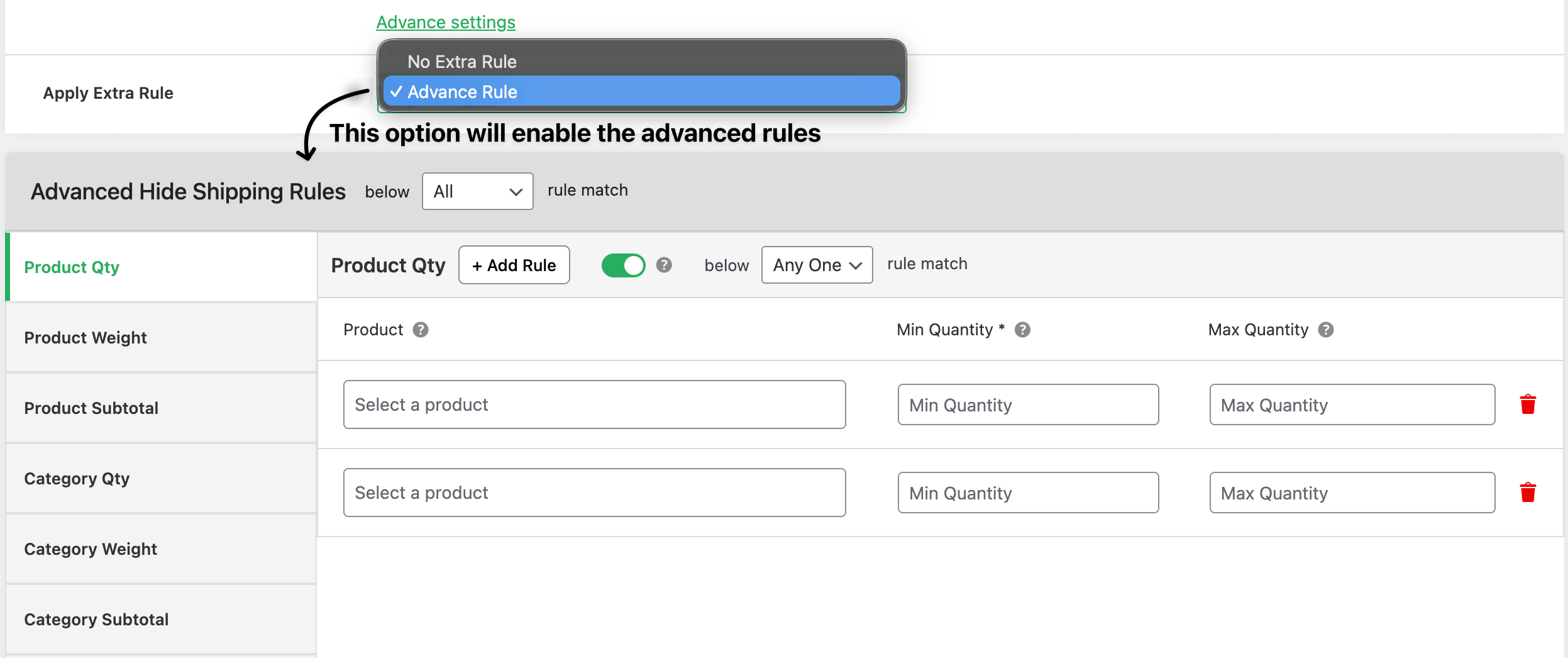
Task: Open the Any One rule match dropdown
Action: coord(817,265)
